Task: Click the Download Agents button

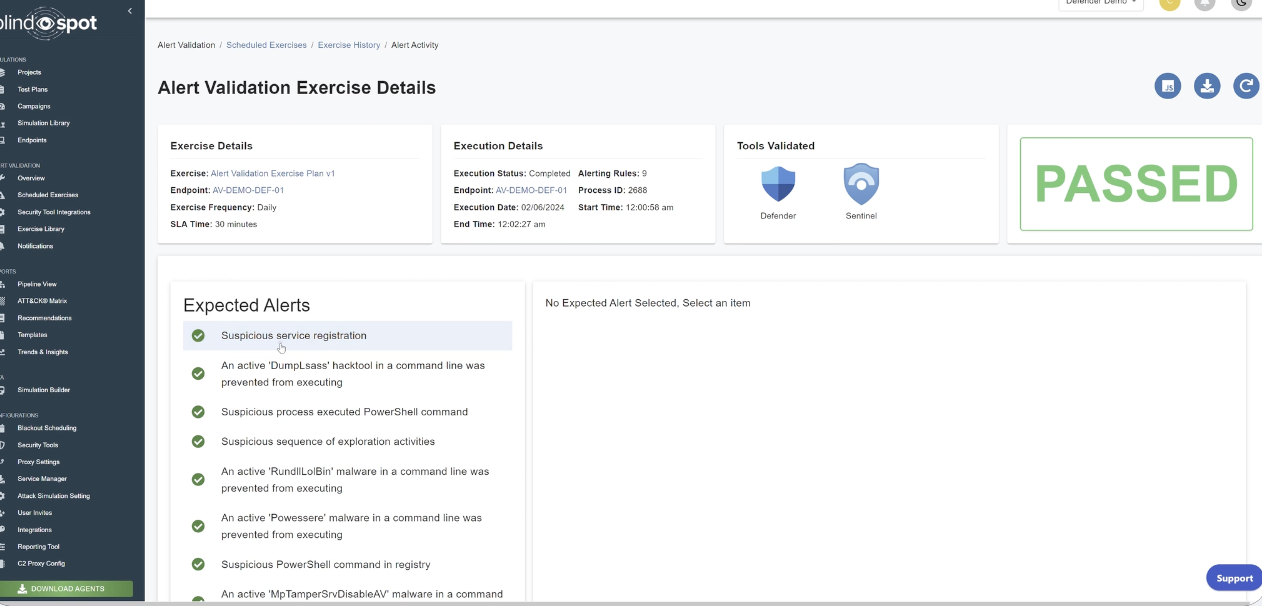Action: tap(67, 589)
